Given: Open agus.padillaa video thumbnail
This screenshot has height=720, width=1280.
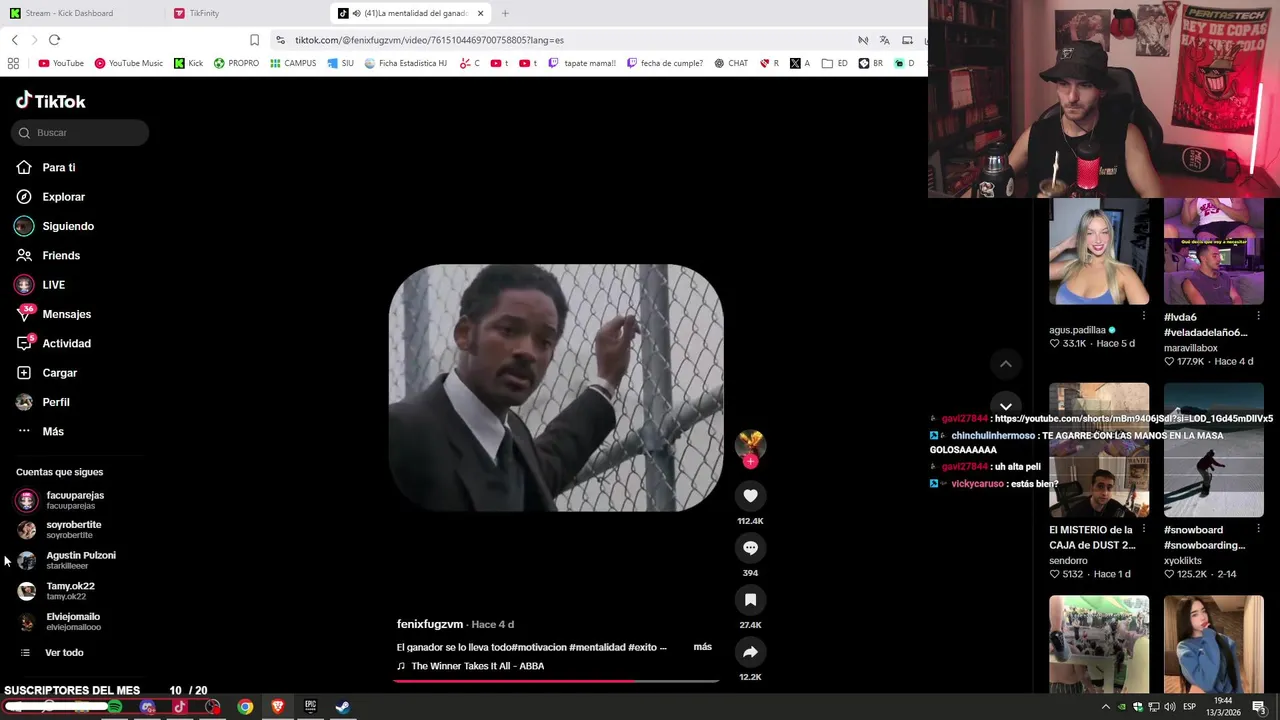Looking at the screenshot, I should point(1099,251).
